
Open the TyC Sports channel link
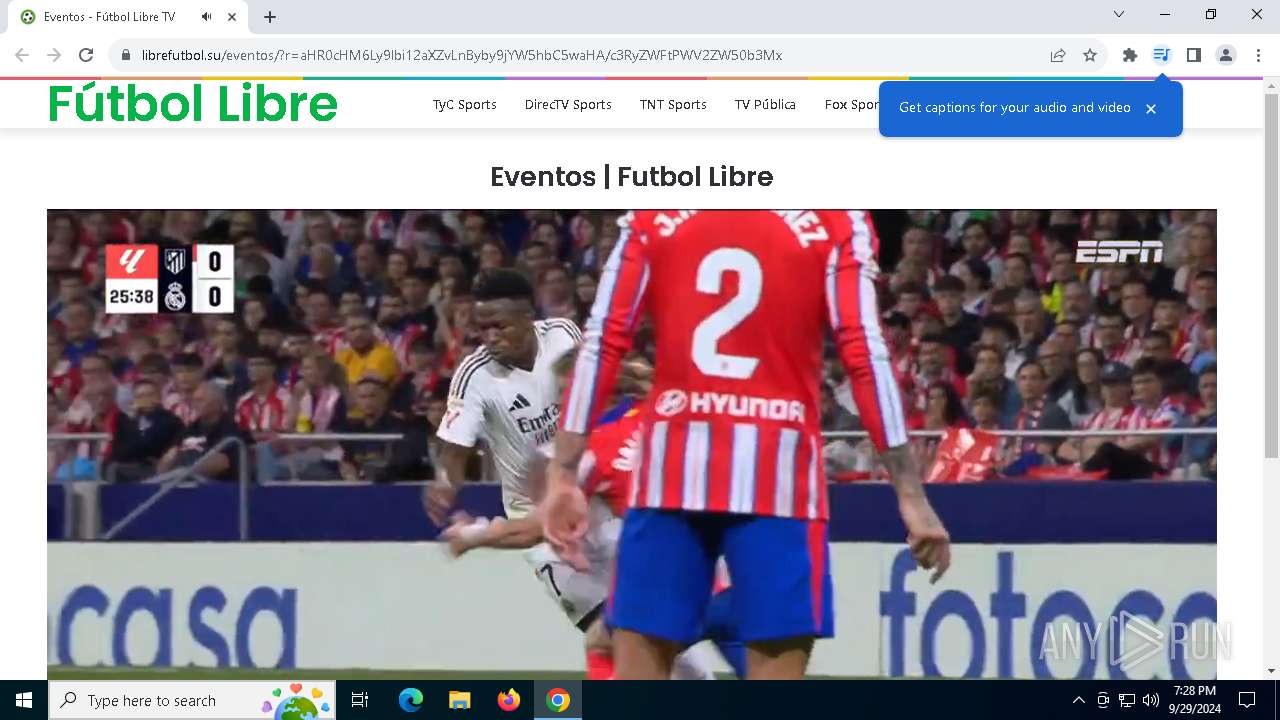point(464,104)
